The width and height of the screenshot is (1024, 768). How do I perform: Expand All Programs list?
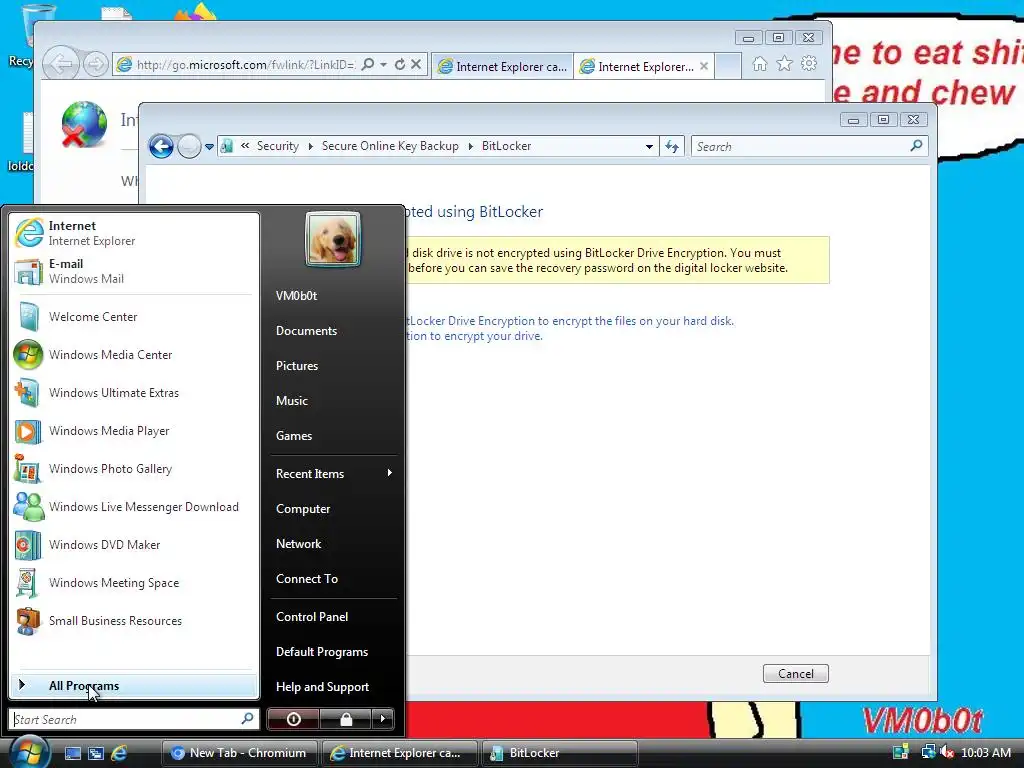[x=133, y=686]
